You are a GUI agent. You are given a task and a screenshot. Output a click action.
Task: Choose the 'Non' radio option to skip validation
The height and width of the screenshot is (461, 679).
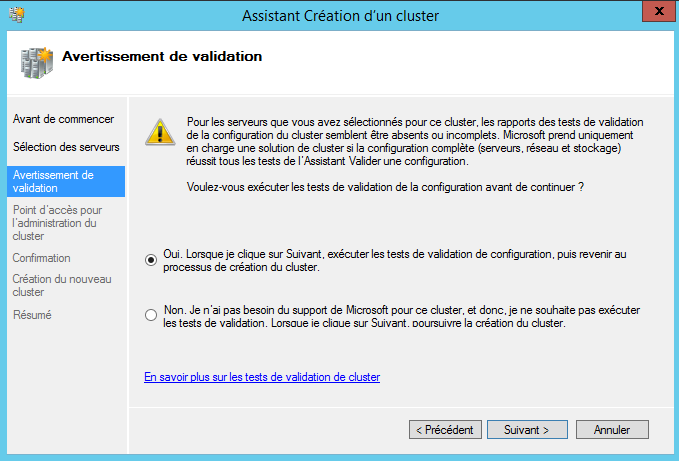coord(151,316)
